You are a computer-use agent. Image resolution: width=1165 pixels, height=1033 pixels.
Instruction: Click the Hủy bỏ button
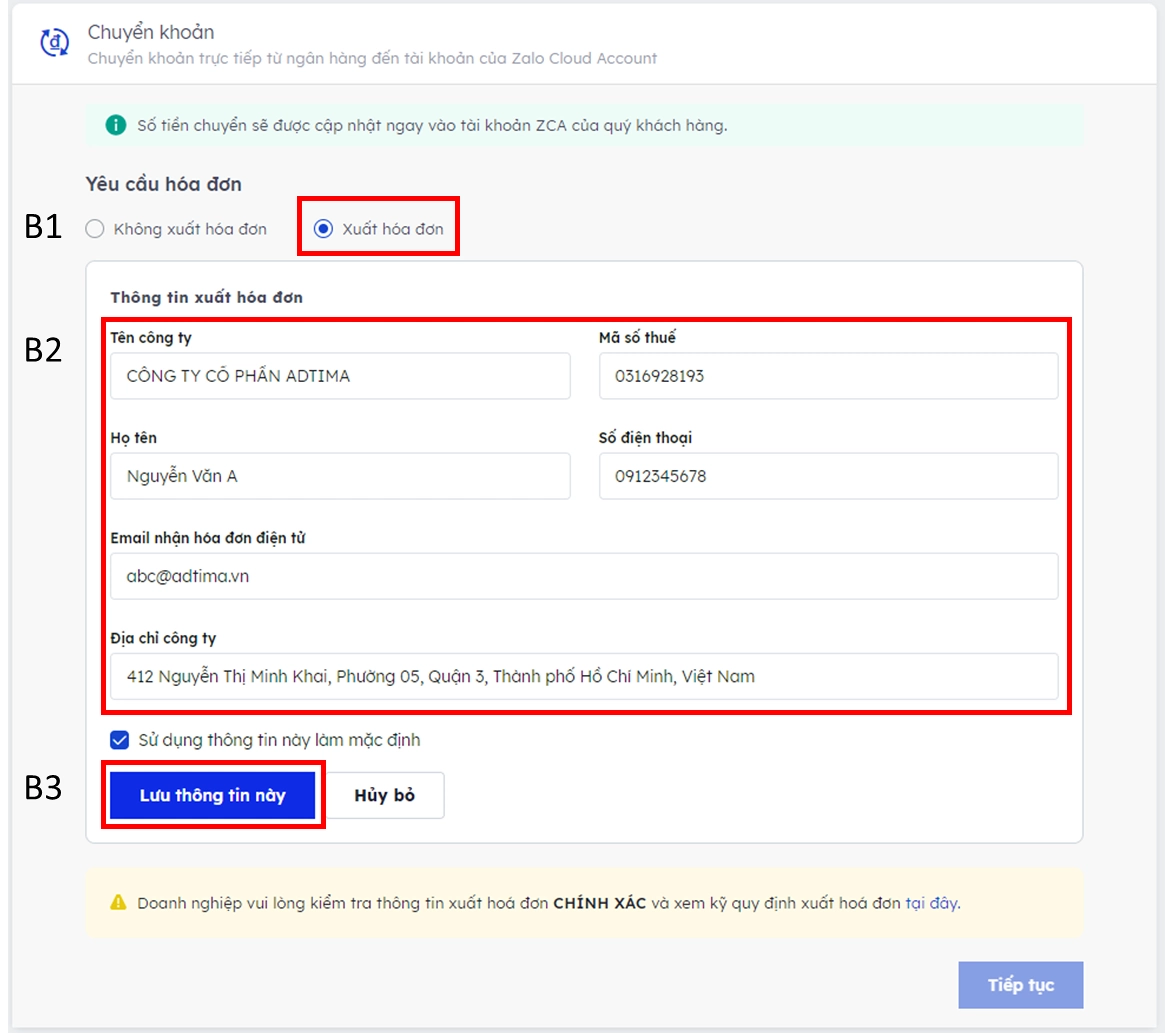coord(384,796)
